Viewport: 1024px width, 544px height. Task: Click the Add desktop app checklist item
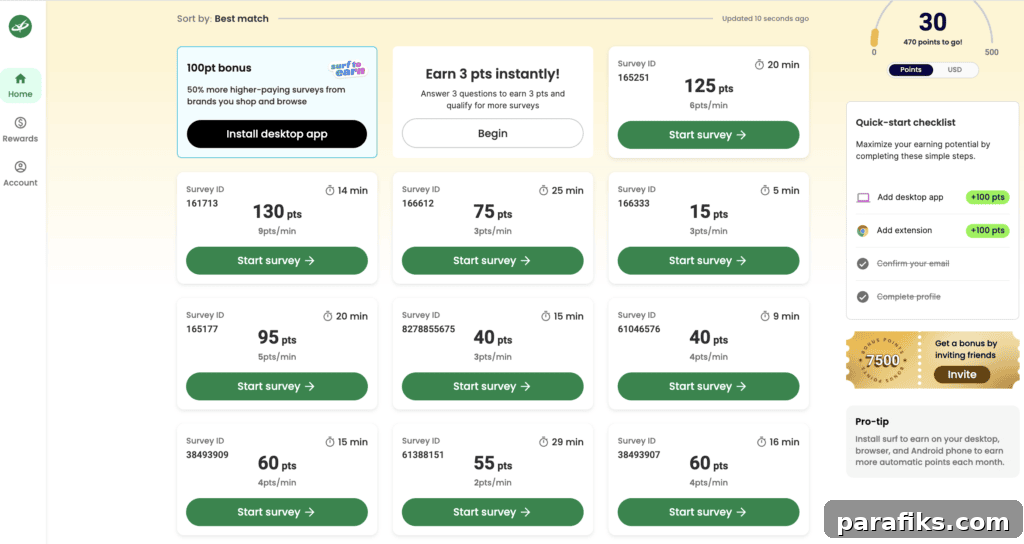(x=933, y=197)
